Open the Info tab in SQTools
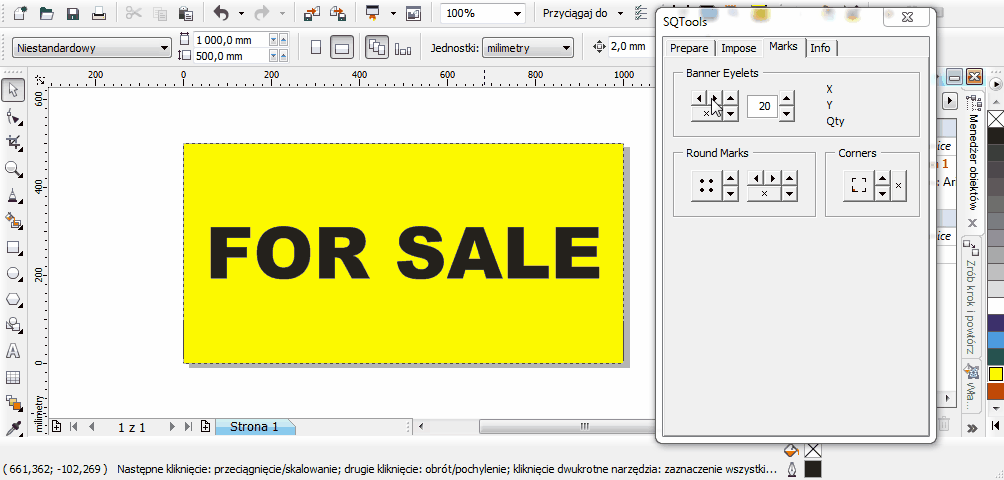Screen dimensions: 1004x480 click(820, 48)
